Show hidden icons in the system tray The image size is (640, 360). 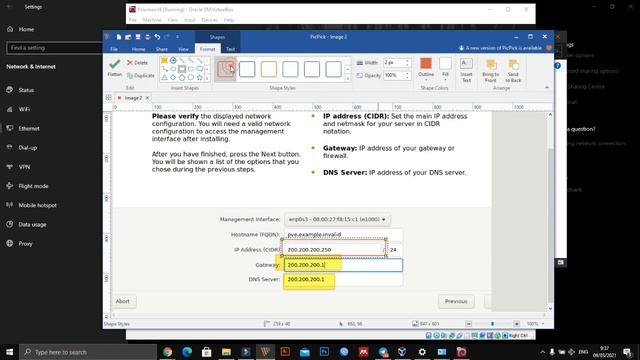click(x=542, y=351)
